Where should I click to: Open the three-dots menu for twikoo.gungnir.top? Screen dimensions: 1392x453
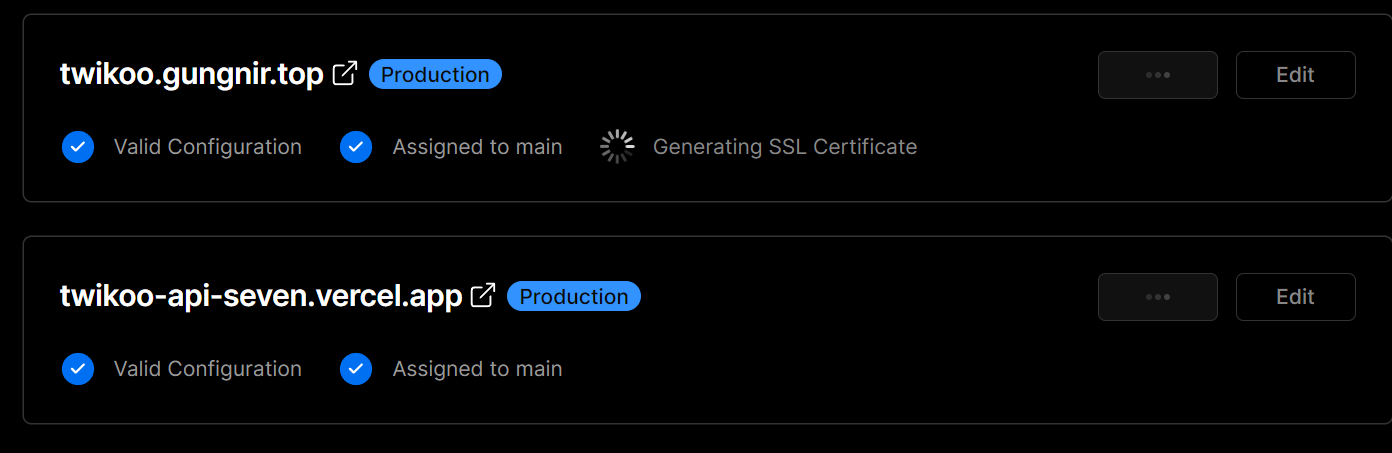(x=1158, y=75)
